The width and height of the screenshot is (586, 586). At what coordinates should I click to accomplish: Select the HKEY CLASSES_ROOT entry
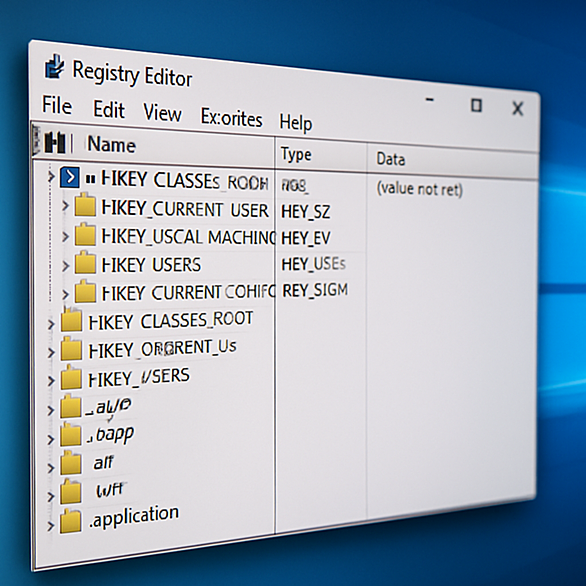tap(170, 321)
